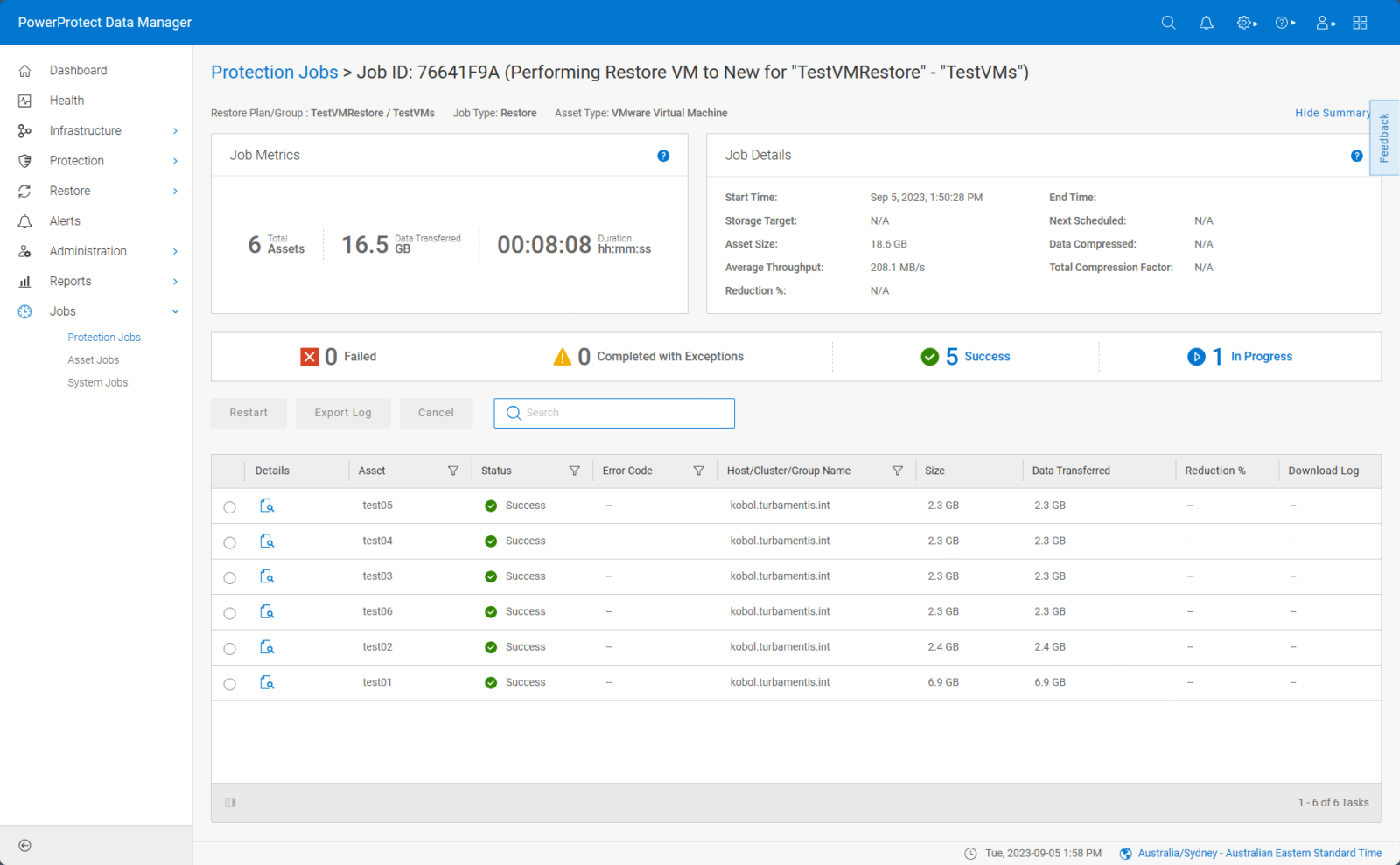Click the help question mark icon
The image size is (1400, 865).
pyautogui.click(x=1283, y=23)
